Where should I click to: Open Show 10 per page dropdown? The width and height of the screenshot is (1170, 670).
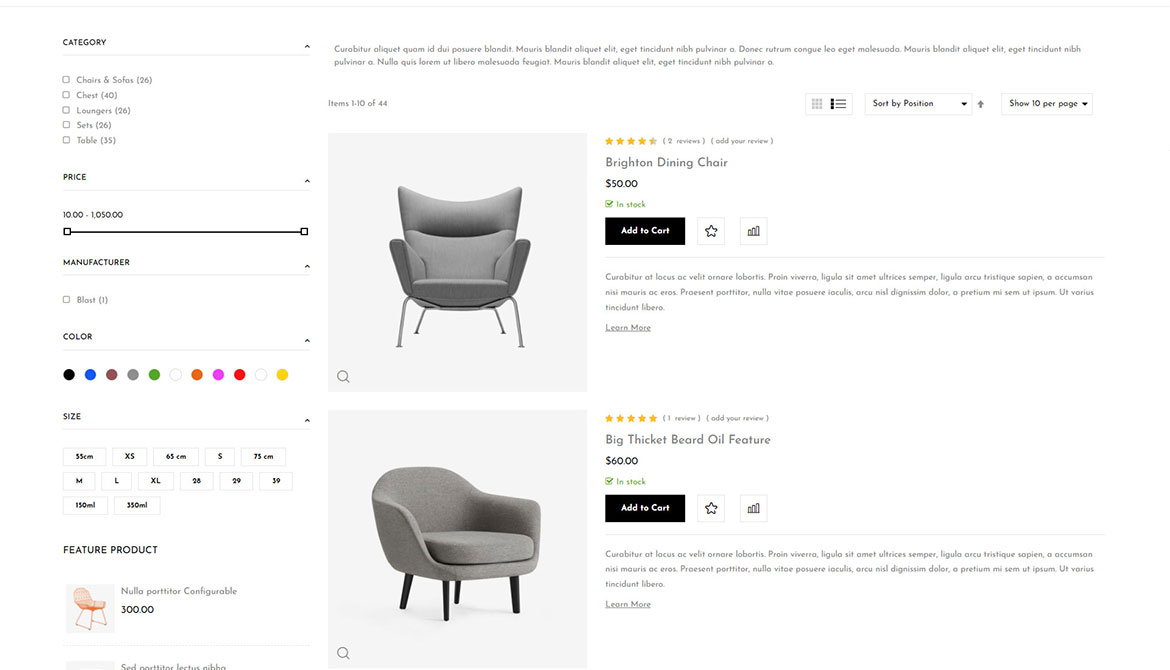pyautogui.click(x=1047, y=104)
